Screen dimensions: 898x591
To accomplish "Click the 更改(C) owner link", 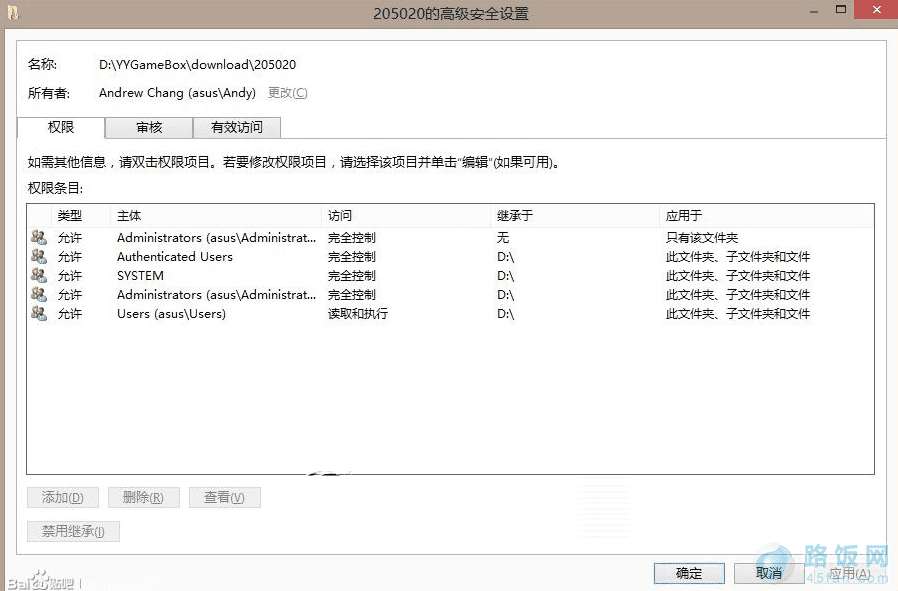I will point(287,93).
